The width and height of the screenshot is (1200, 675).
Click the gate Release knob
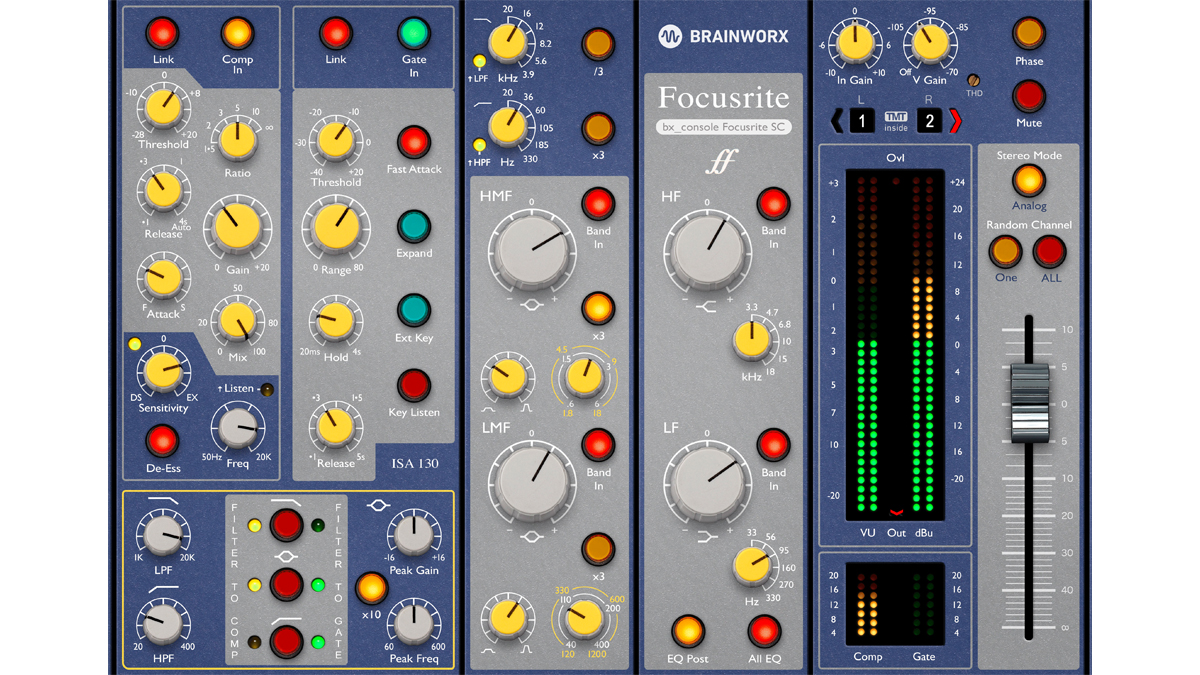(335, 427)
